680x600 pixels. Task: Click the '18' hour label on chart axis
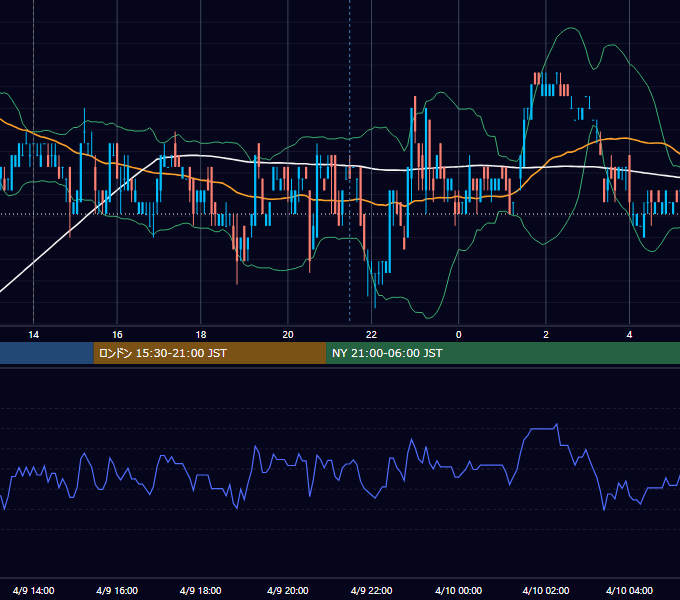click(201, 335)
